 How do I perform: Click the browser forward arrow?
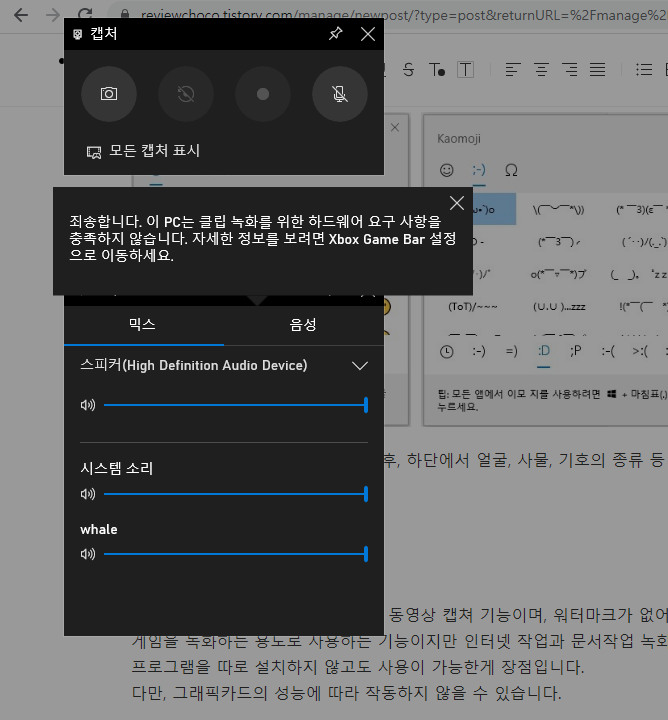click(x=53, y=15)
